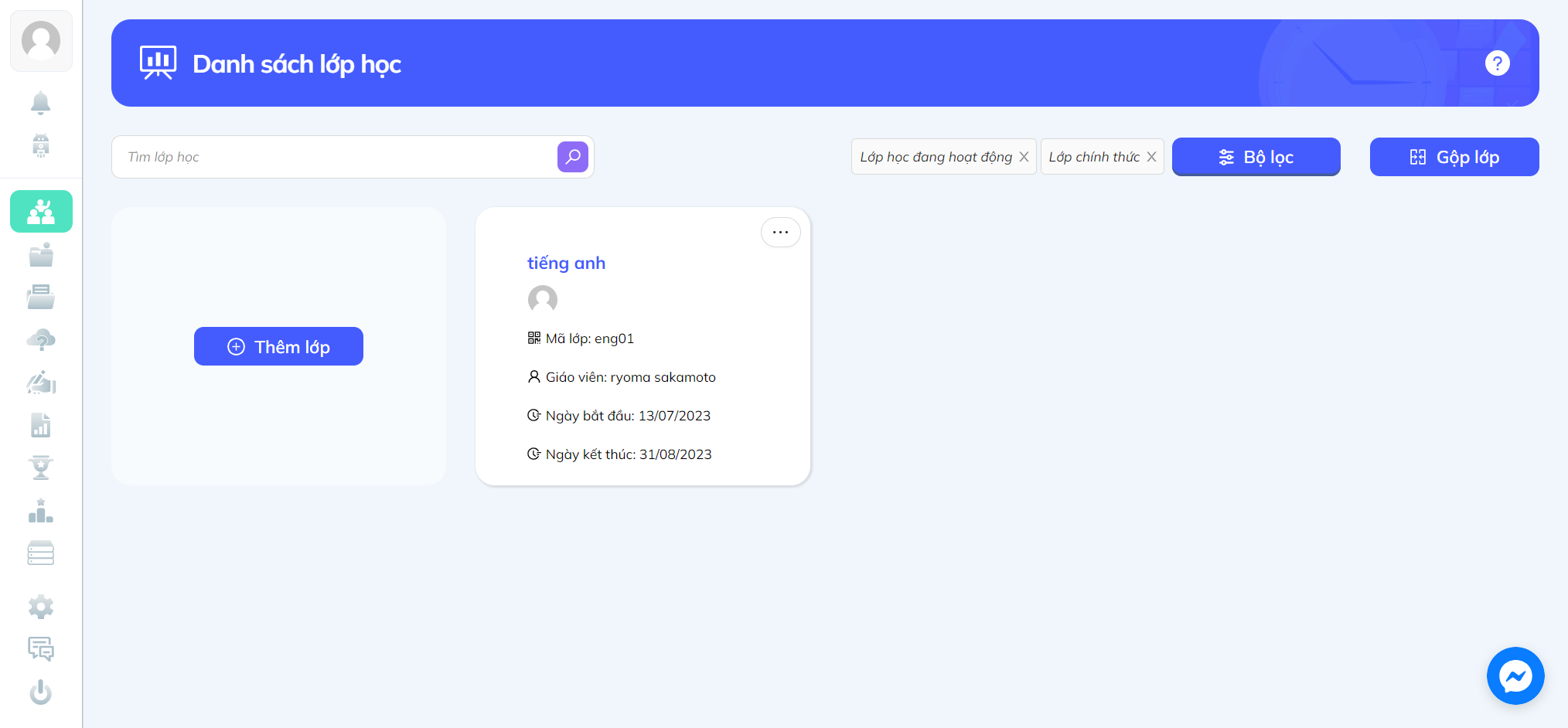This screenshot has height=728, width=1568.
Task: Open the user profile avatar in sidebar
Action: pos(41,41)
